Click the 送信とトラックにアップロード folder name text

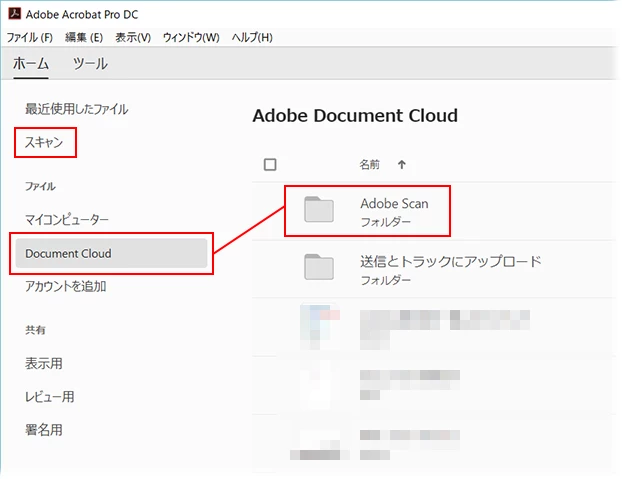(451, 261)
